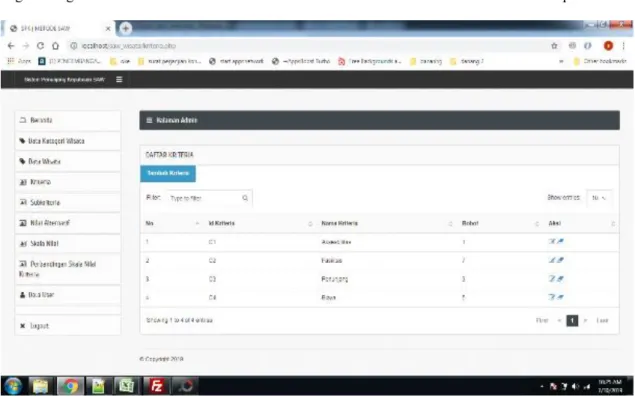635x397 pixels.
Task: Open FileZilla from the taskbar
Action: pyautogui.click(x=156, y=386)
